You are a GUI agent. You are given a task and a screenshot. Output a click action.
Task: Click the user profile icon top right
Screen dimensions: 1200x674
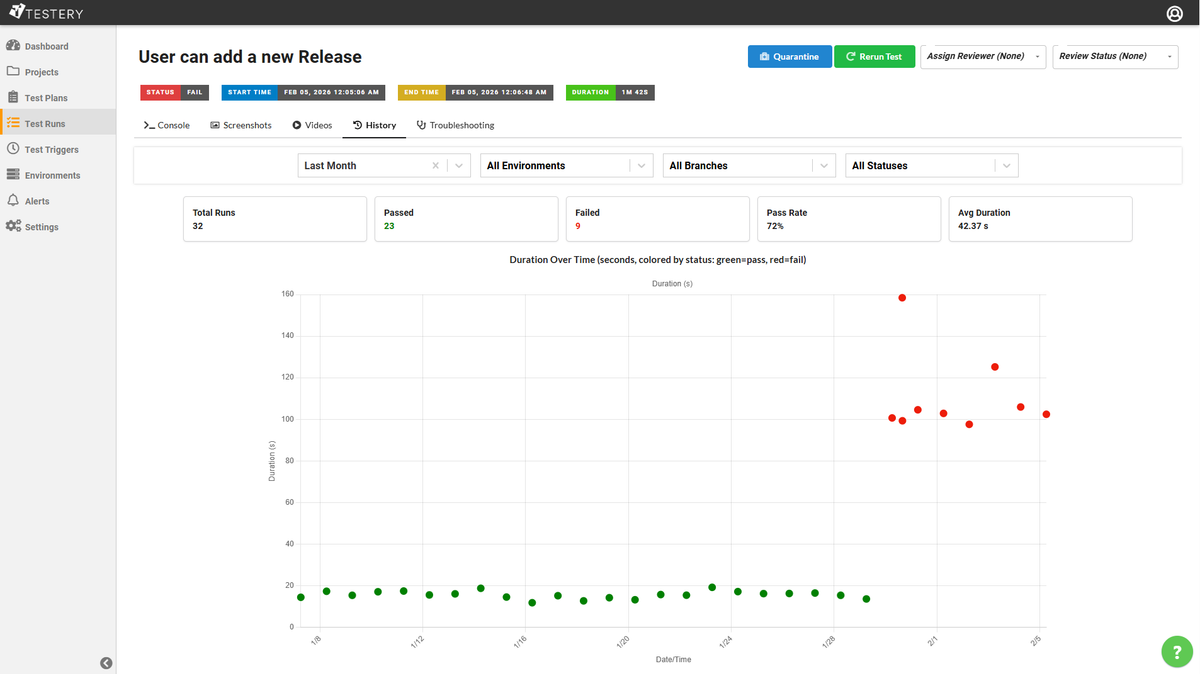[x=1174, y=13]
